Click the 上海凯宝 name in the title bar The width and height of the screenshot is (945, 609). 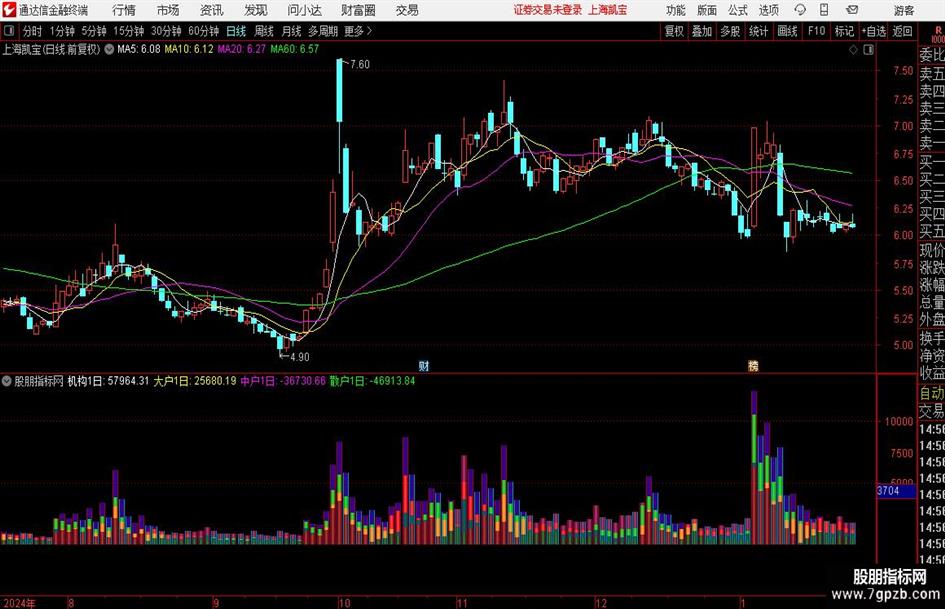(608, 10)
